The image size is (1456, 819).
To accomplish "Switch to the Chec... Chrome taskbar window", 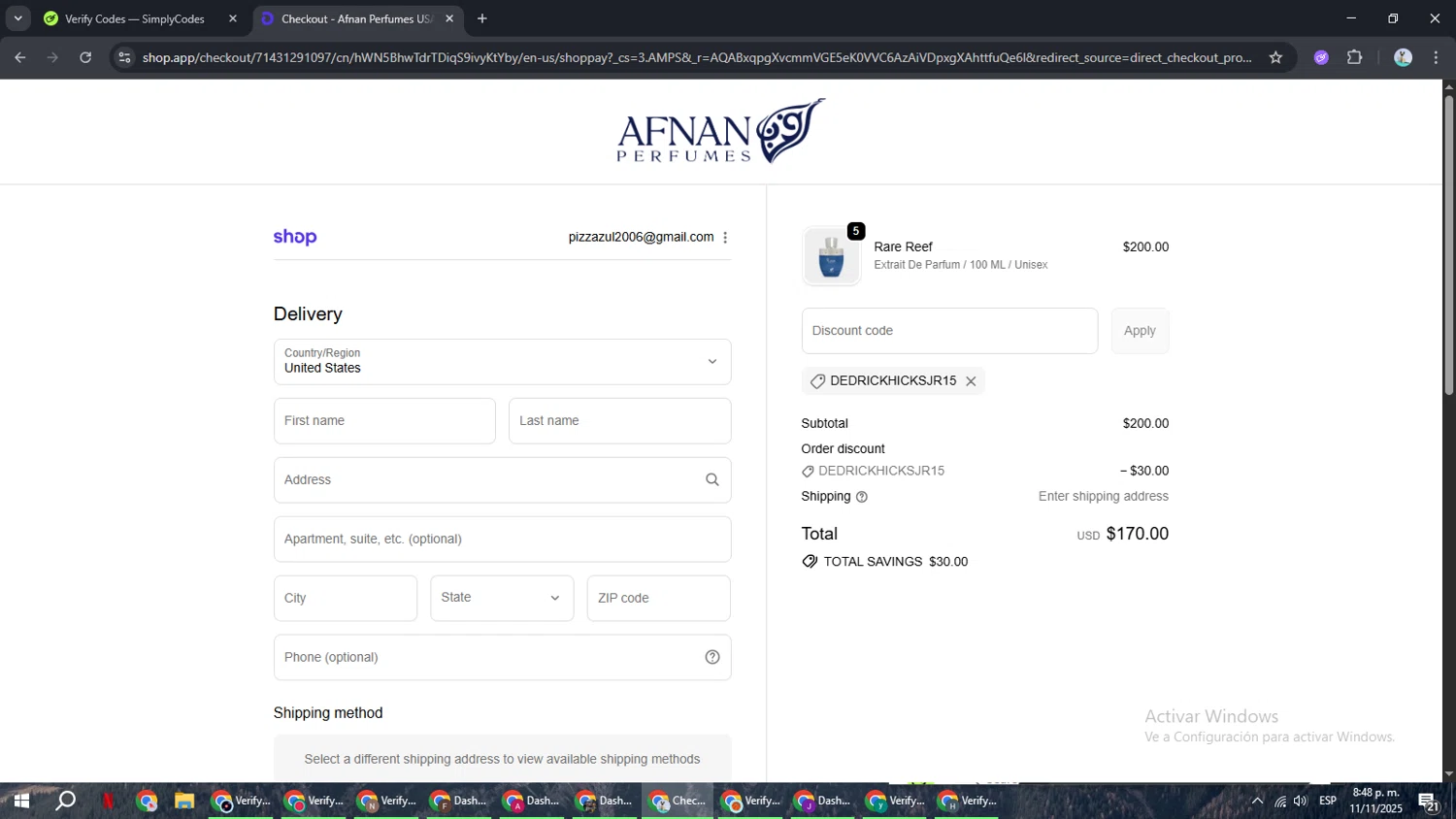I will pos(678,802).
